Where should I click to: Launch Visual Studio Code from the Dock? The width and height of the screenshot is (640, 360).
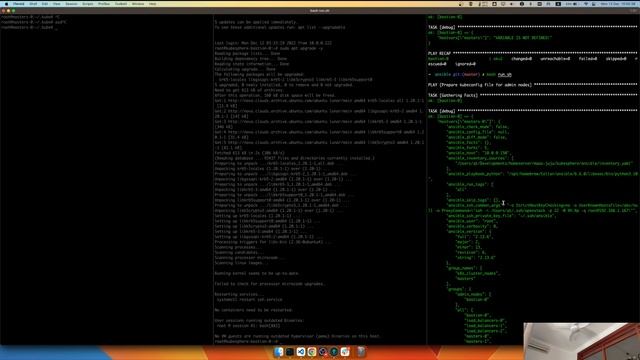click(301, 351)
